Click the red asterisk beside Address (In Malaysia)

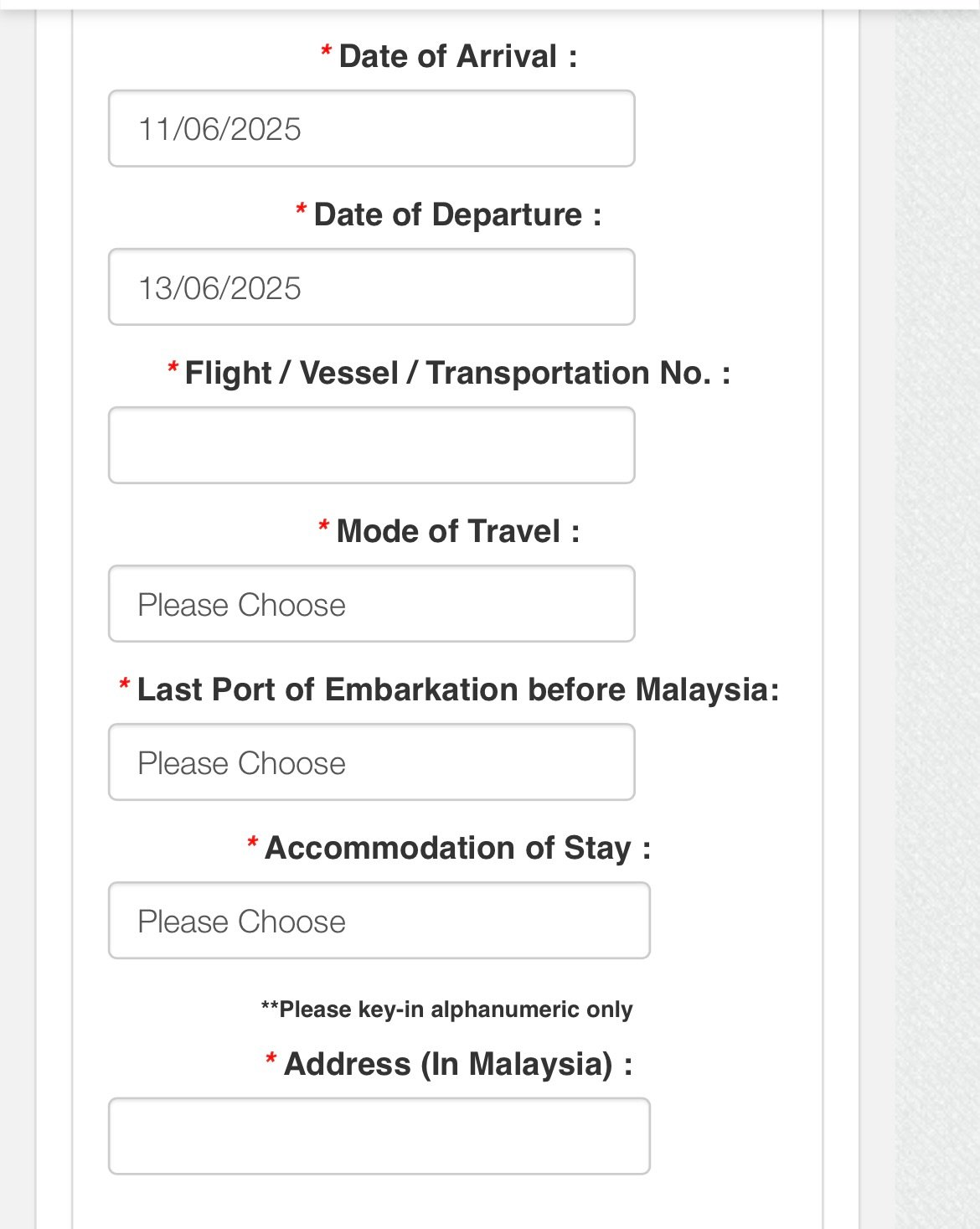coord(271,1060)
